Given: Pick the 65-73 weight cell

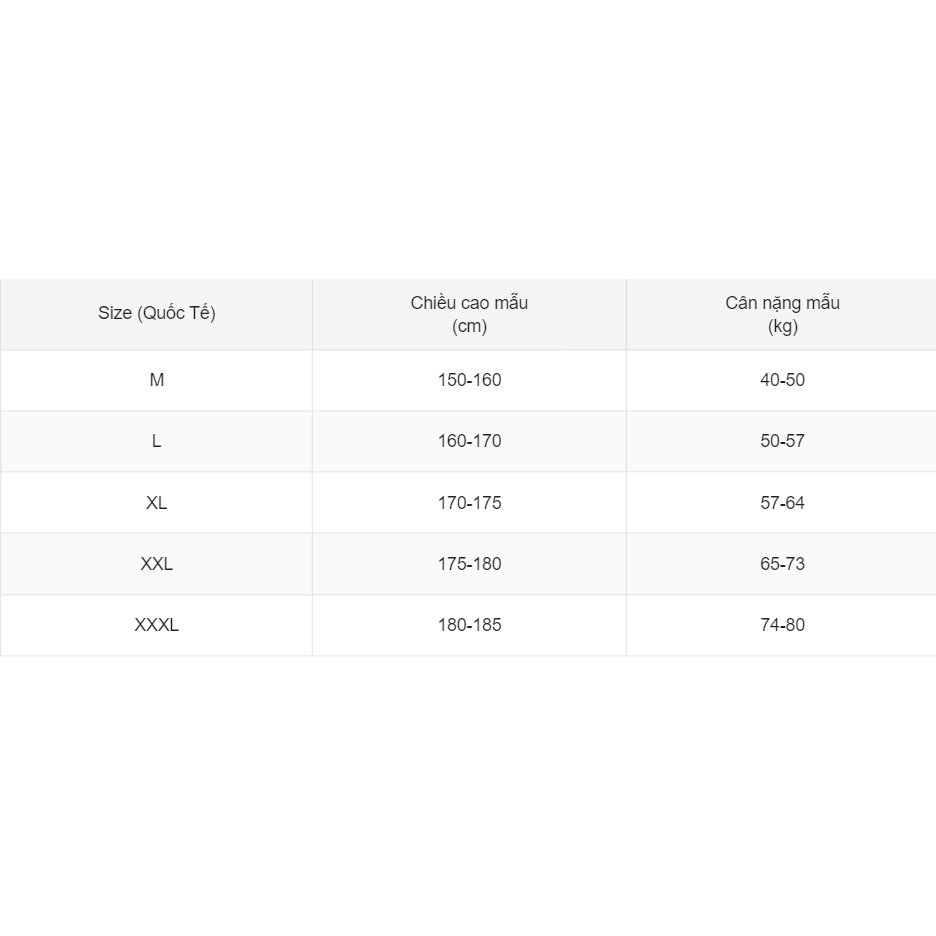Looking at the screenshot, I should click(782, 564).
